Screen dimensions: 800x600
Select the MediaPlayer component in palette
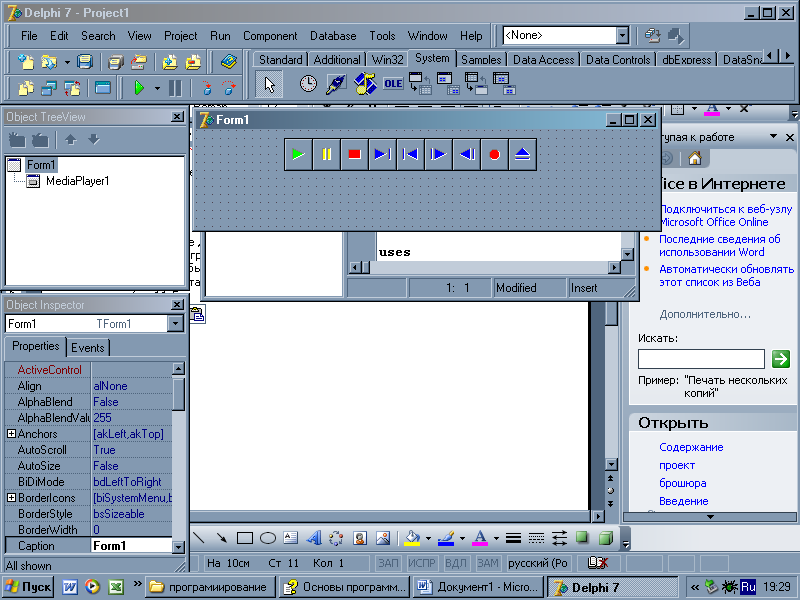[x=364, y=84]
